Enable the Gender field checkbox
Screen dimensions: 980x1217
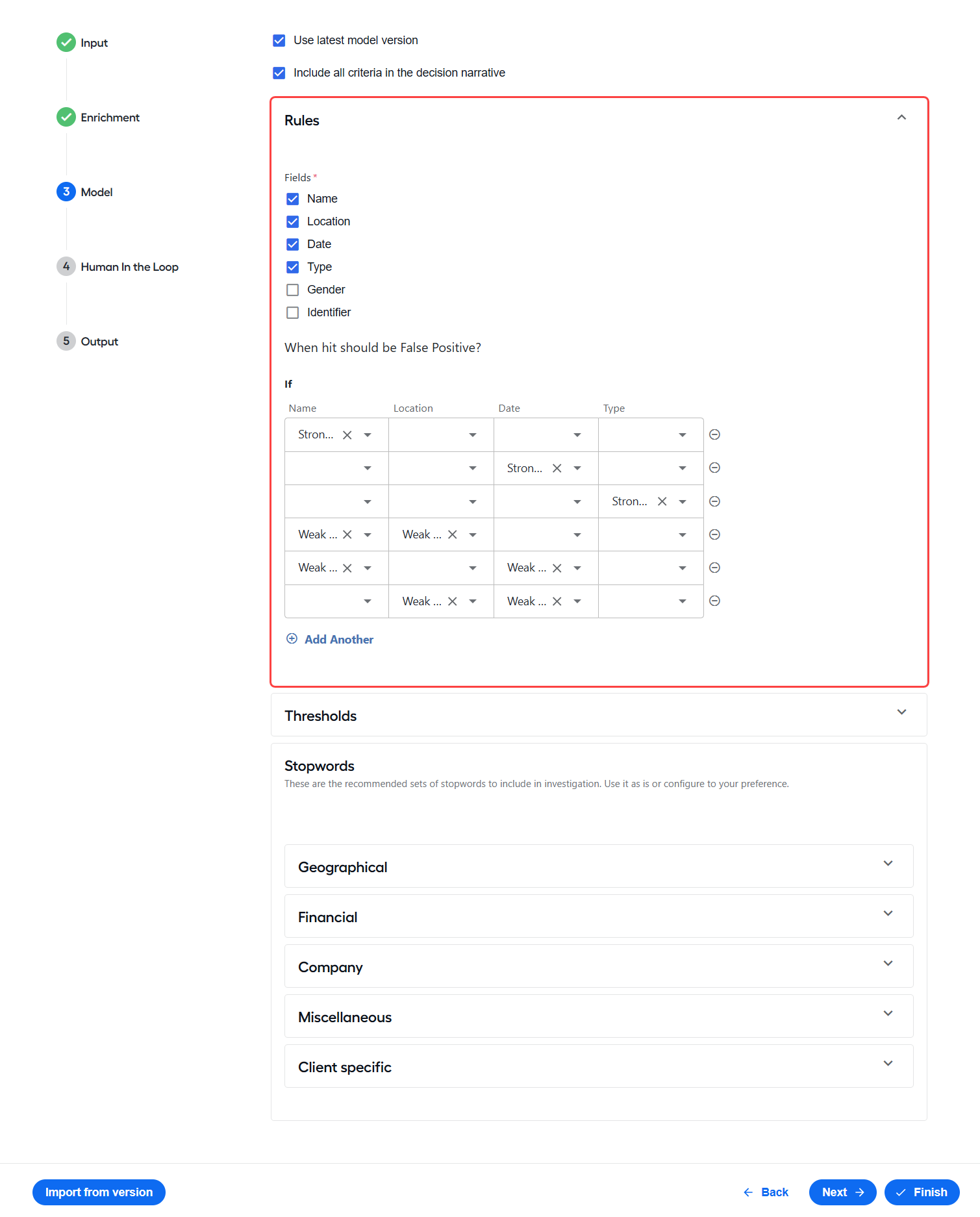(293, 290)
